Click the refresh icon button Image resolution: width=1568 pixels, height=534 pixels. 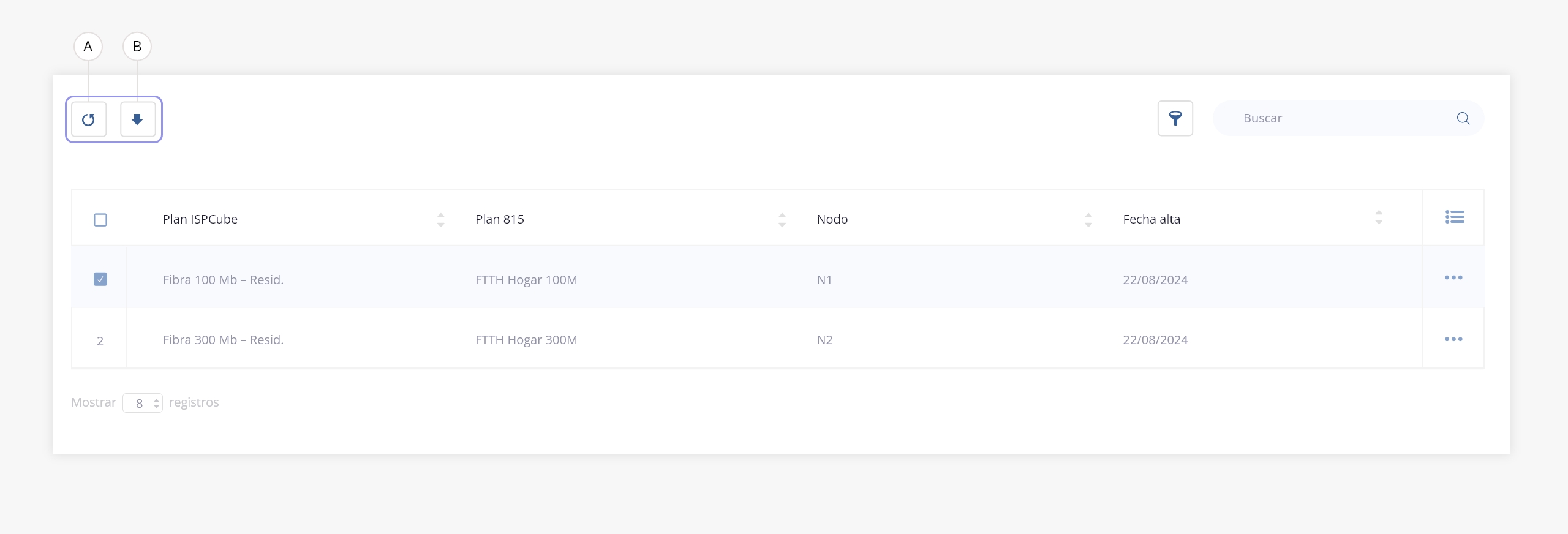click(x=89, y=119)
